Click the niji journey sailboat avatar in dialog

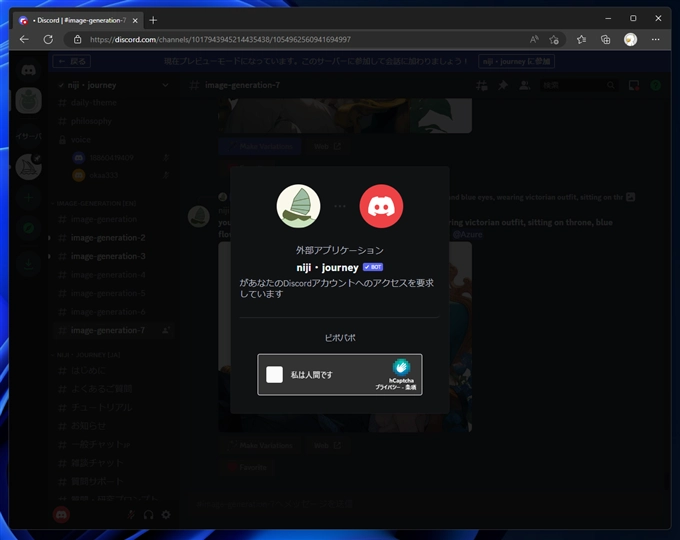point(298,206)
